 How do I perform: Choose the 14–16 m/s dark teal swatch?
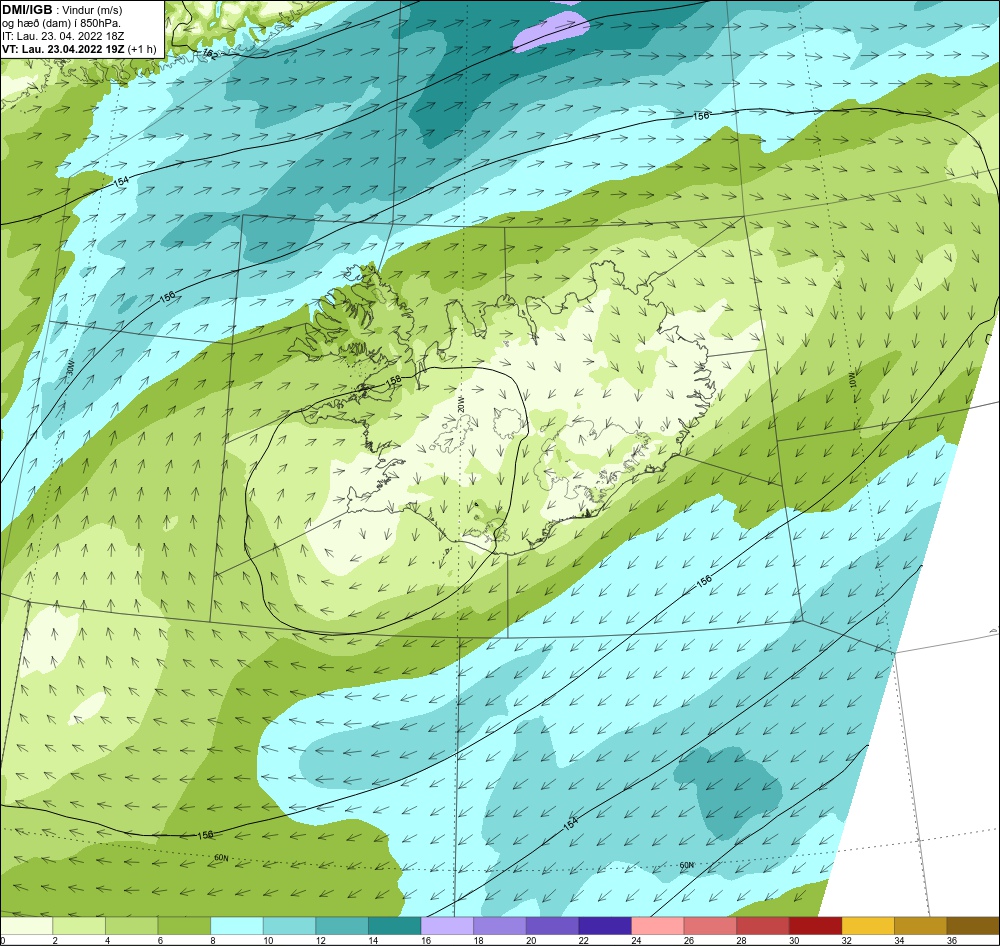coord(395,925)
